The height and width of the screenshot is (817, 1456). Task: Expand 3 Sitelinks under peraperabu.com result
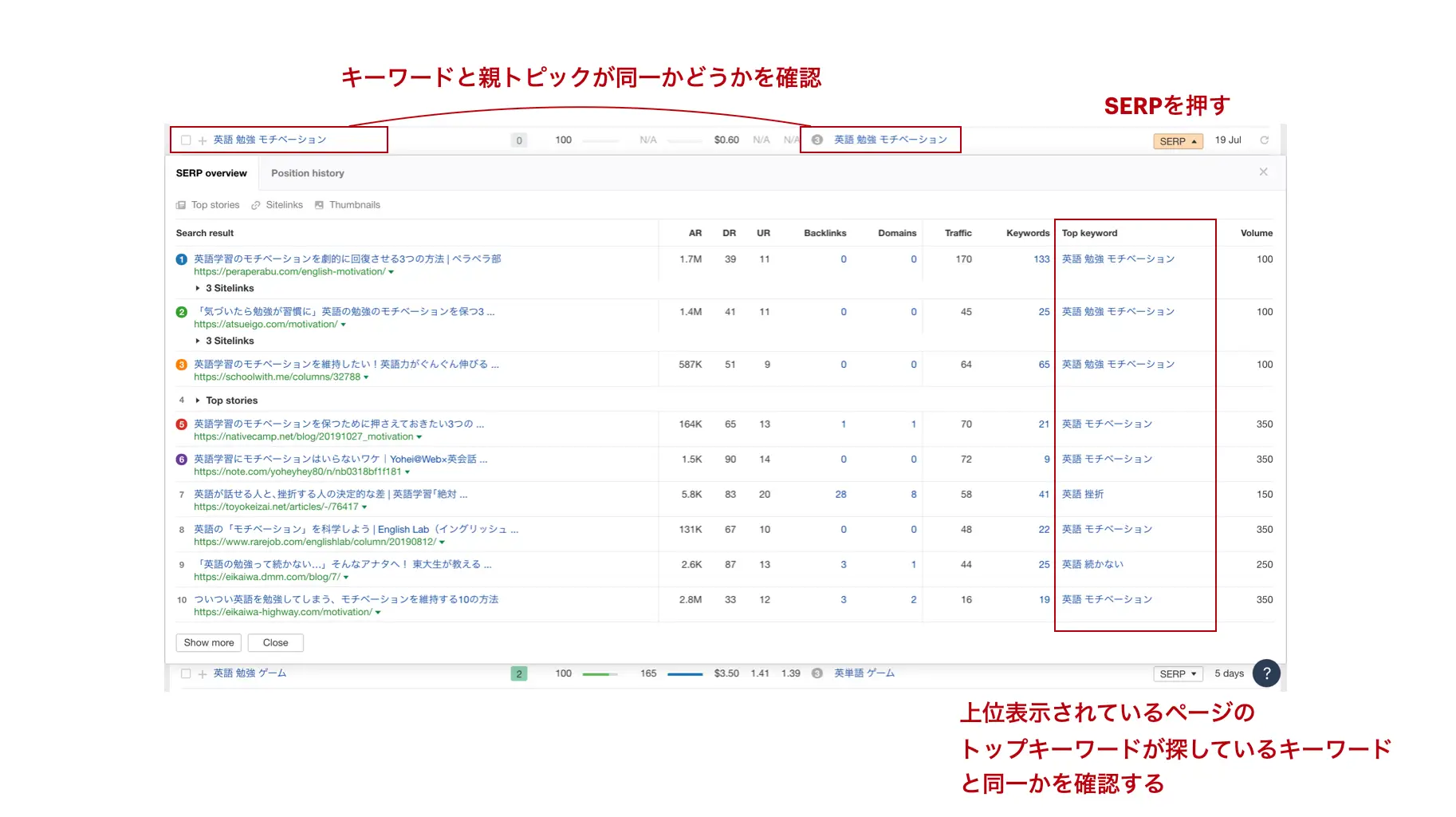pyautogui.click(x=225, y=288)
